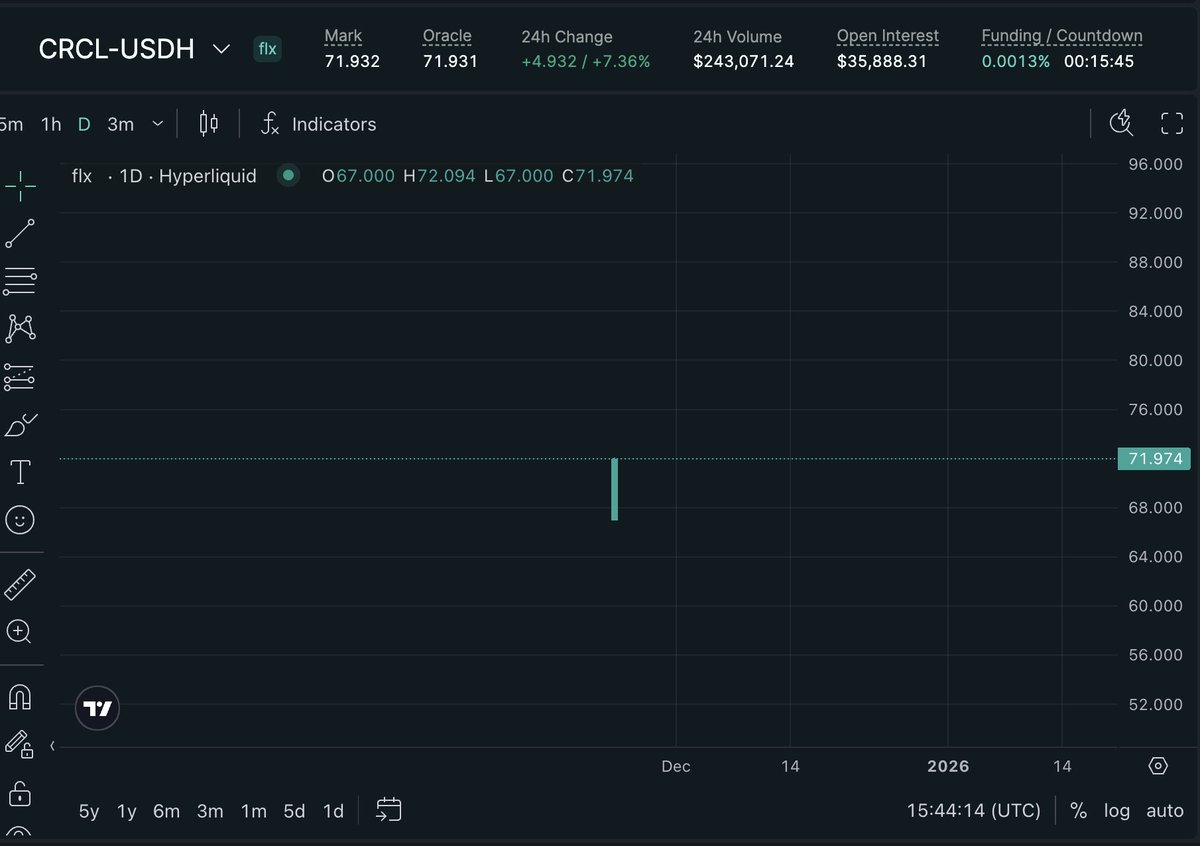Open the emoji icons tool

(20, 520)
